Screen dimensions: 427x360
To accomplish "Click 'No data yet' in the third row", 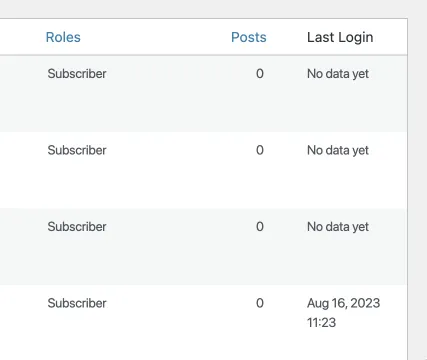I will 338,227.
